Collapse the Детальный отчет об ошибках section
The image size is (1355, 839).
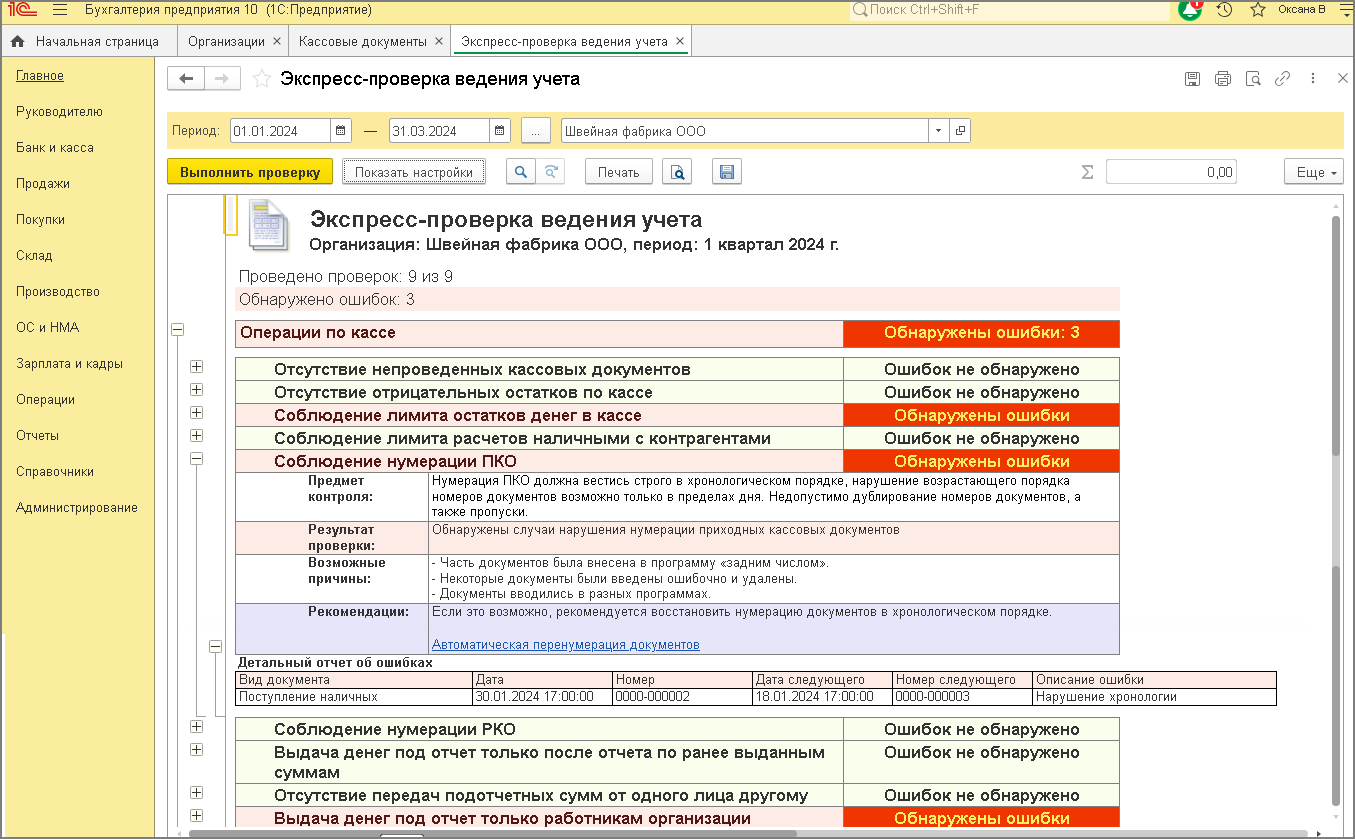[x=215, y=647]
